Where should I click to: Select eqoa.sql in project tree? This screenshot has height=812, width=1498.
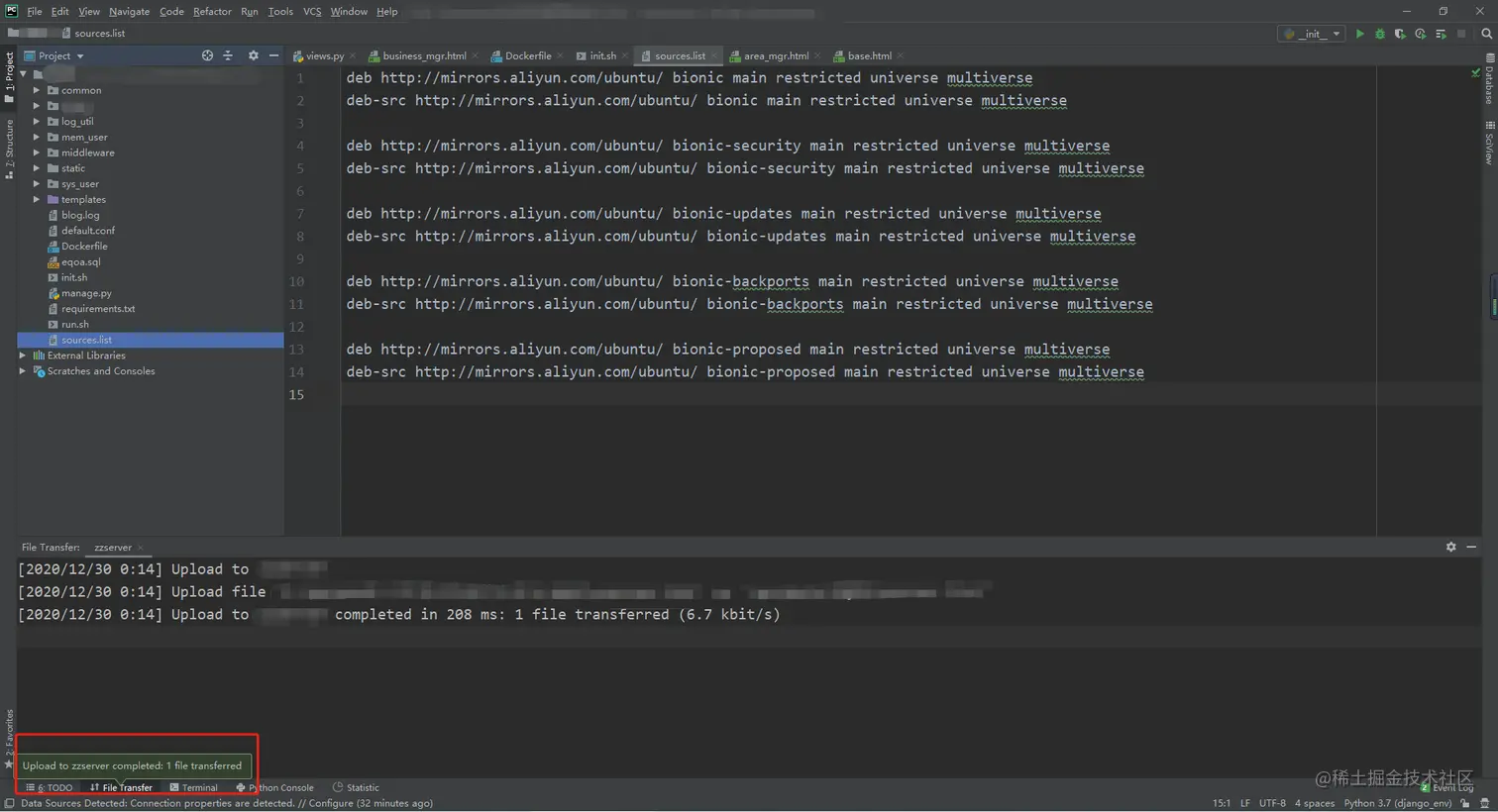80,262
